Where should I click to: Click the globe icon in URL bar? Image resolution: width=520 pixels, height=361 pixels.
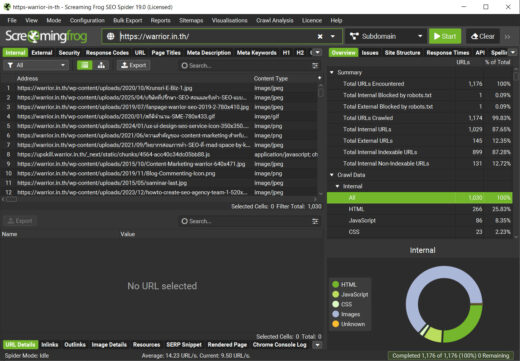click(x=110, y=36)
